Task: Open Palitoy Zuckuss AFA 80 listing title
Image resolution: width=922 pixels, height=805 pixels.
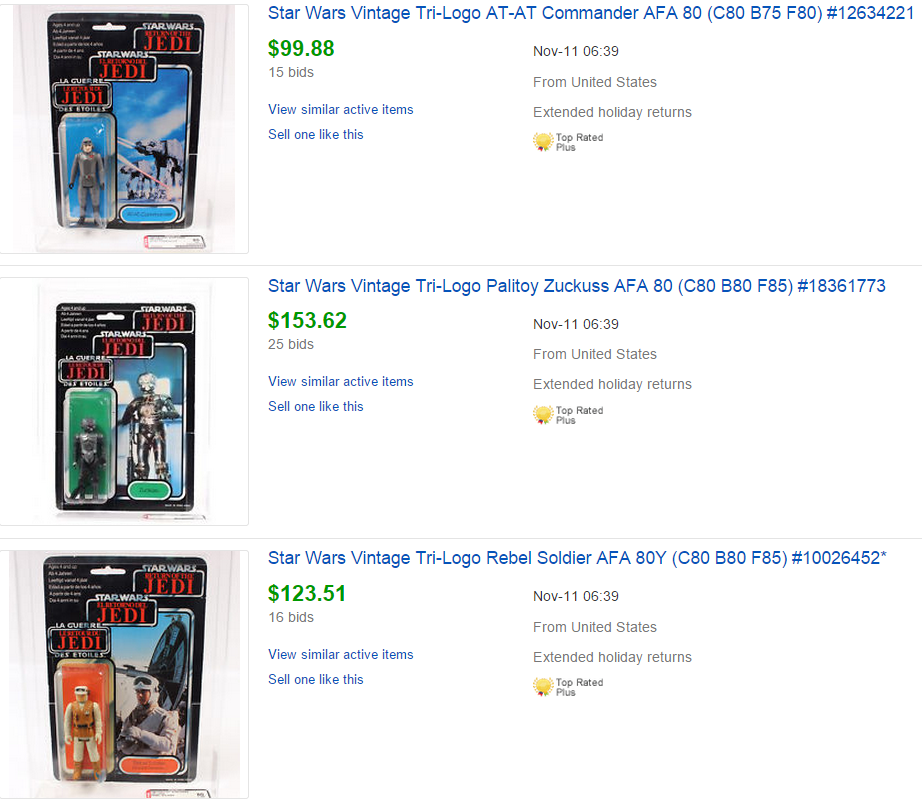Action: [x=577, y=286]
